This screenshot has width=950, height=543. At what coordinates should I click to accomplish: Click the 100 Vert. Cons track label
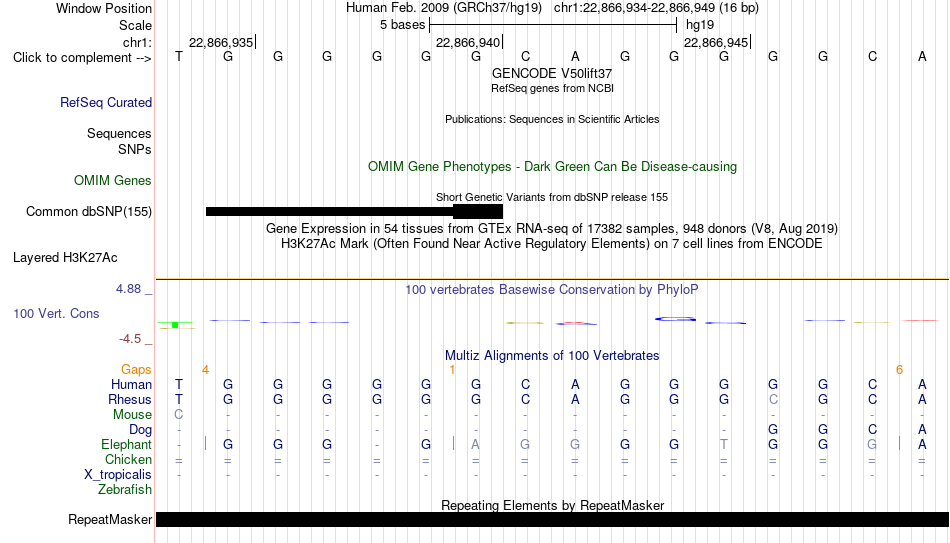[56, 313]
